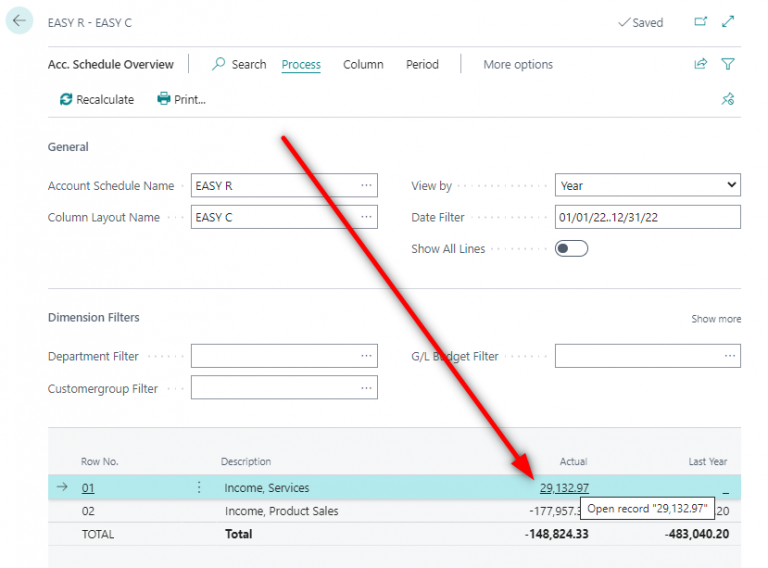
Task: Pin the action bar icon
Action: click(x=728, y=99)
